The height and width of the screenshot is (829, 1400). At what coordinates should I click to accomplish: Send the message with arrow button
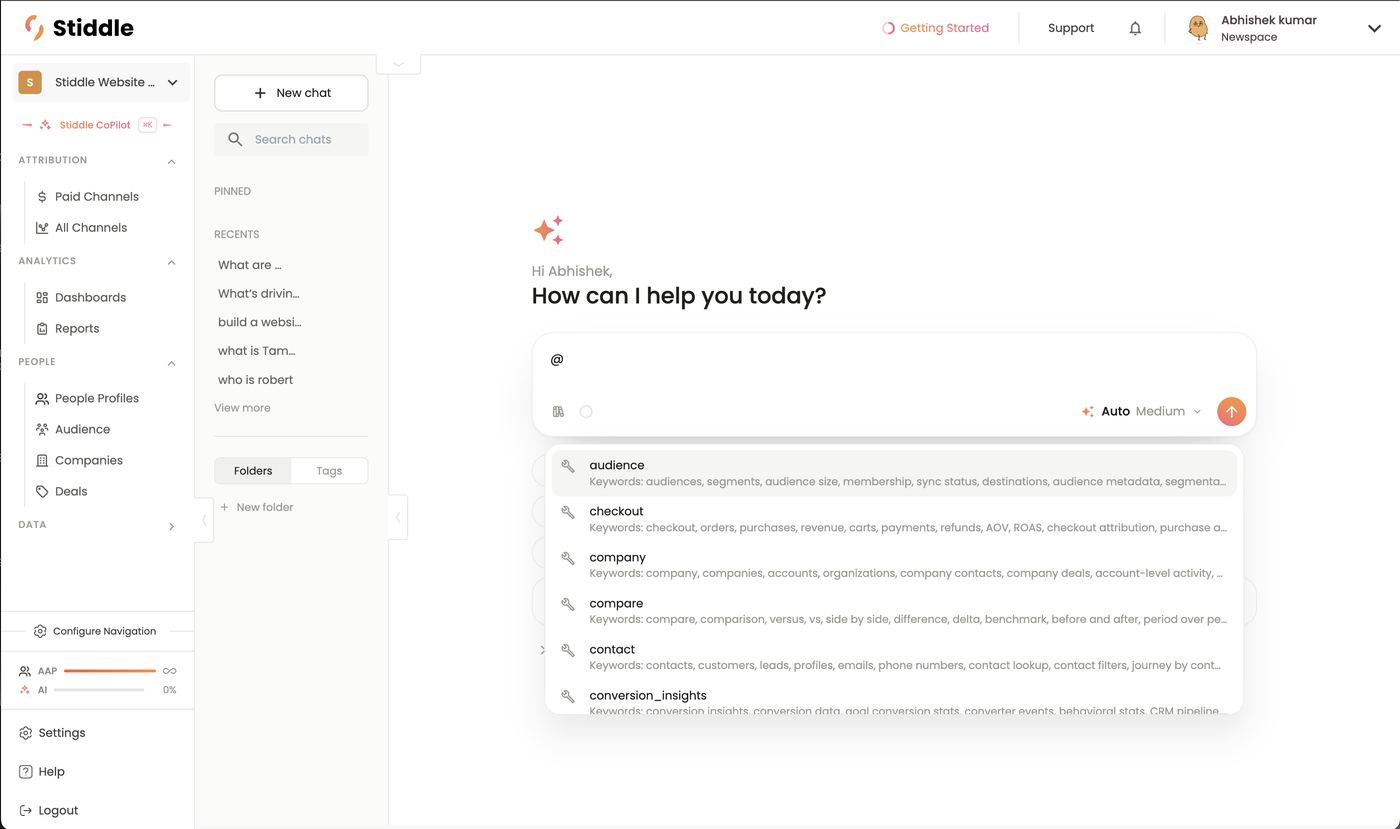click(x=1231, y=412)
